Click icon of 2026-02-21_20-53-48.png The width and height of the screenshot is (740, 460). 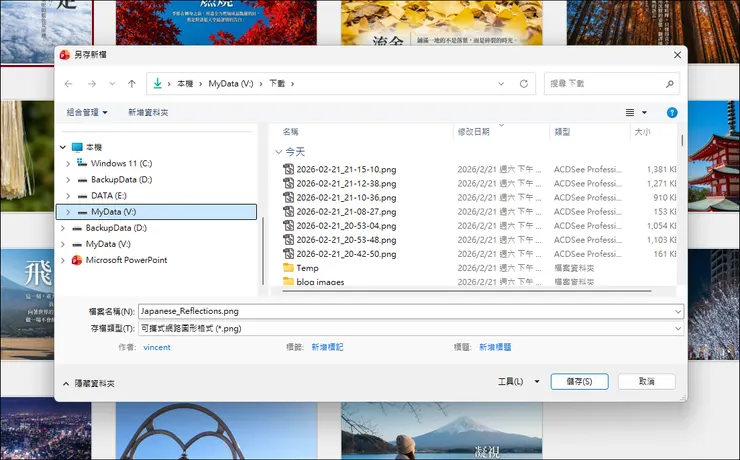[288, 240]
